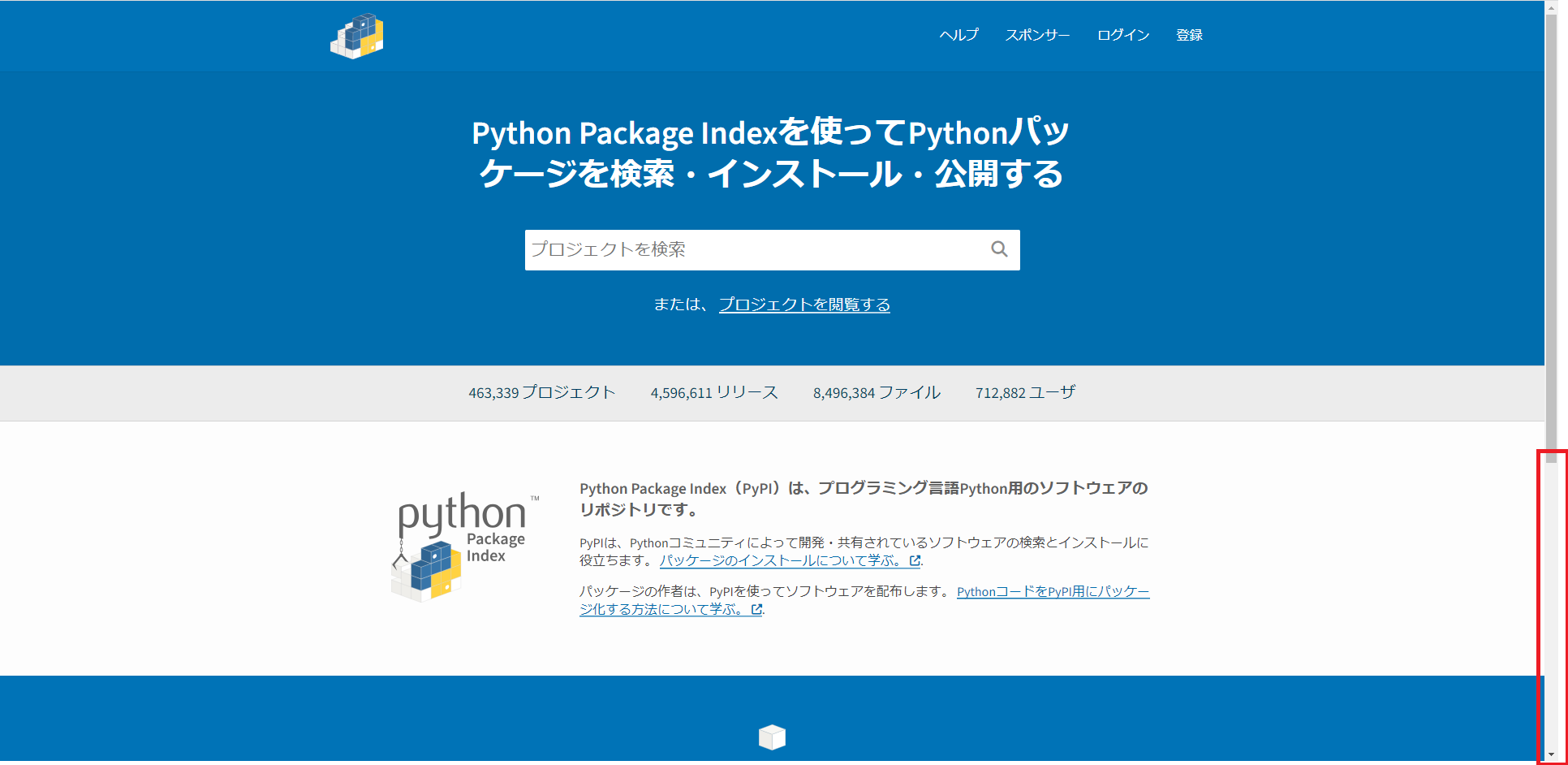The height and width of the screenshot is (765, 1568).
Task: Click the white cube icon in the footer
Action: (x=772, y=737)
